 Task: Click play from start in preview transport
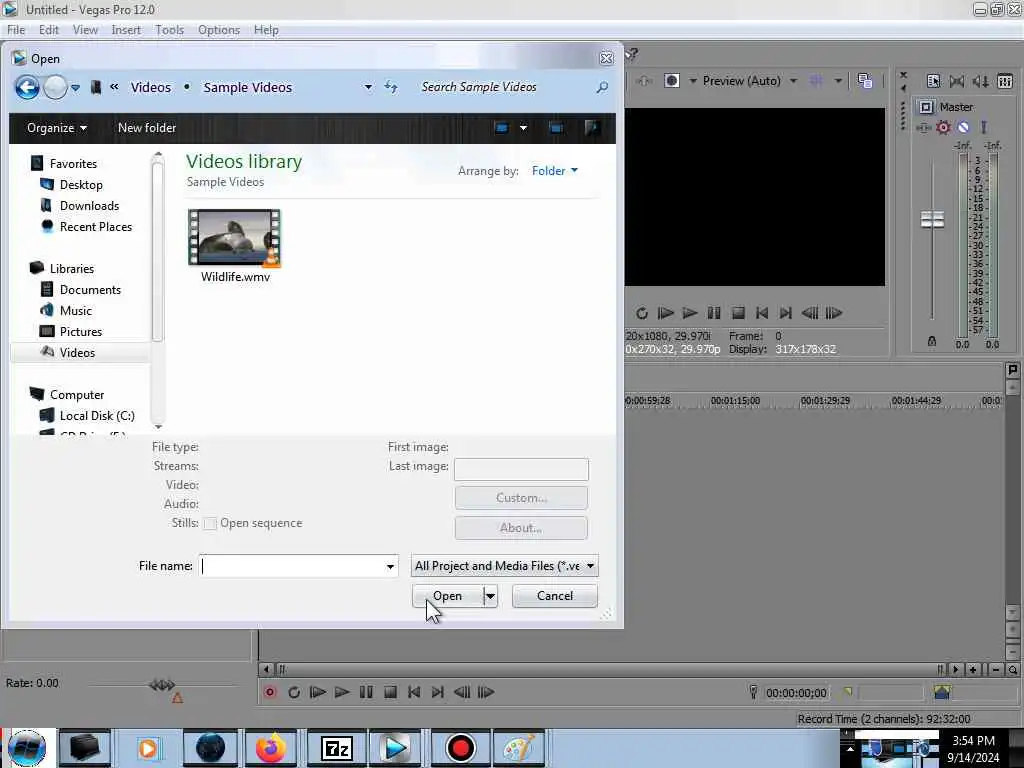[x=665, y=313]
